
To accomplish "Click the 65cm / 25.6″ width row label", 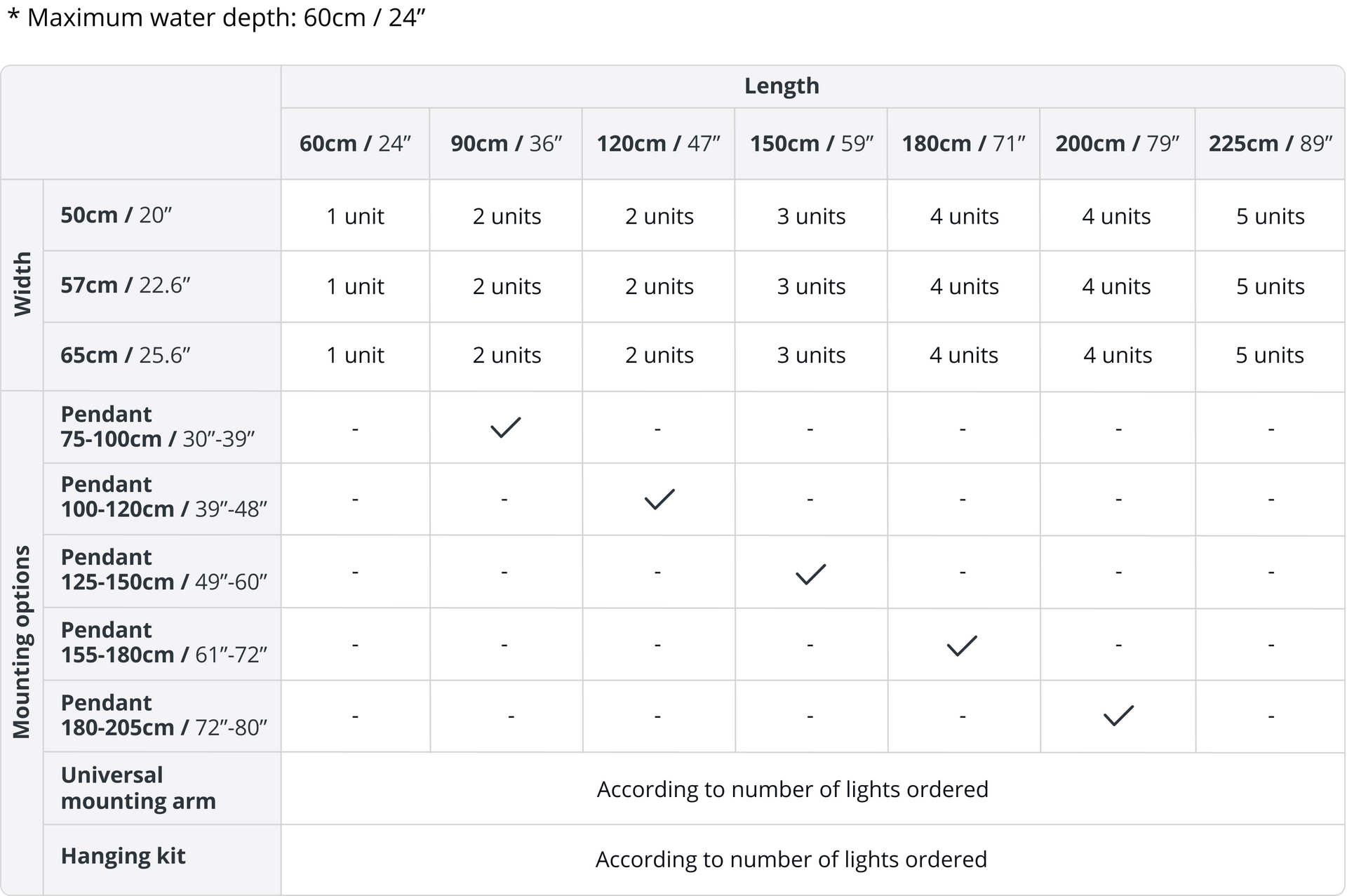I will click(x=126, y=355).
